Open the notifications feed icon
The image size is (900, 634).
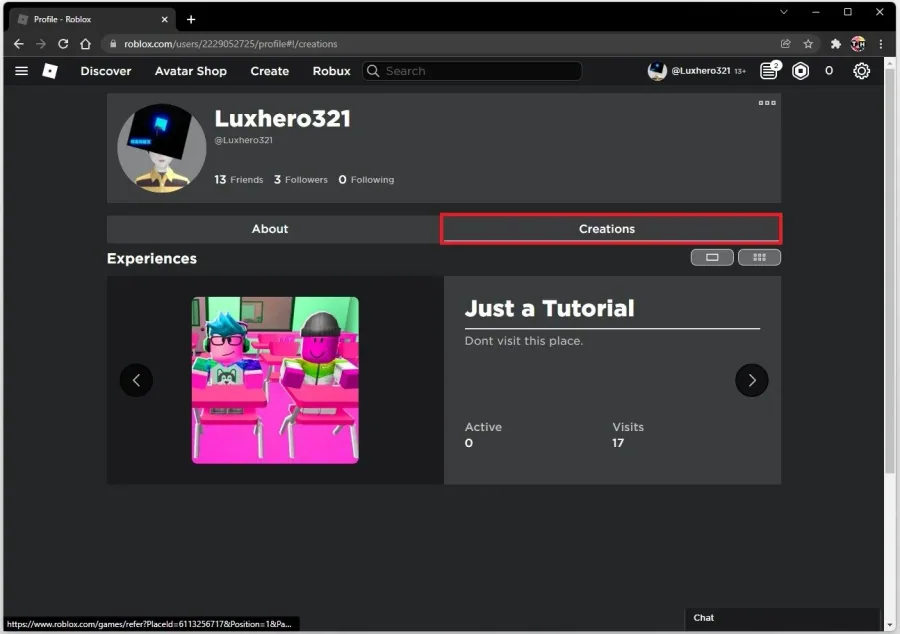[x=769, y=71]
